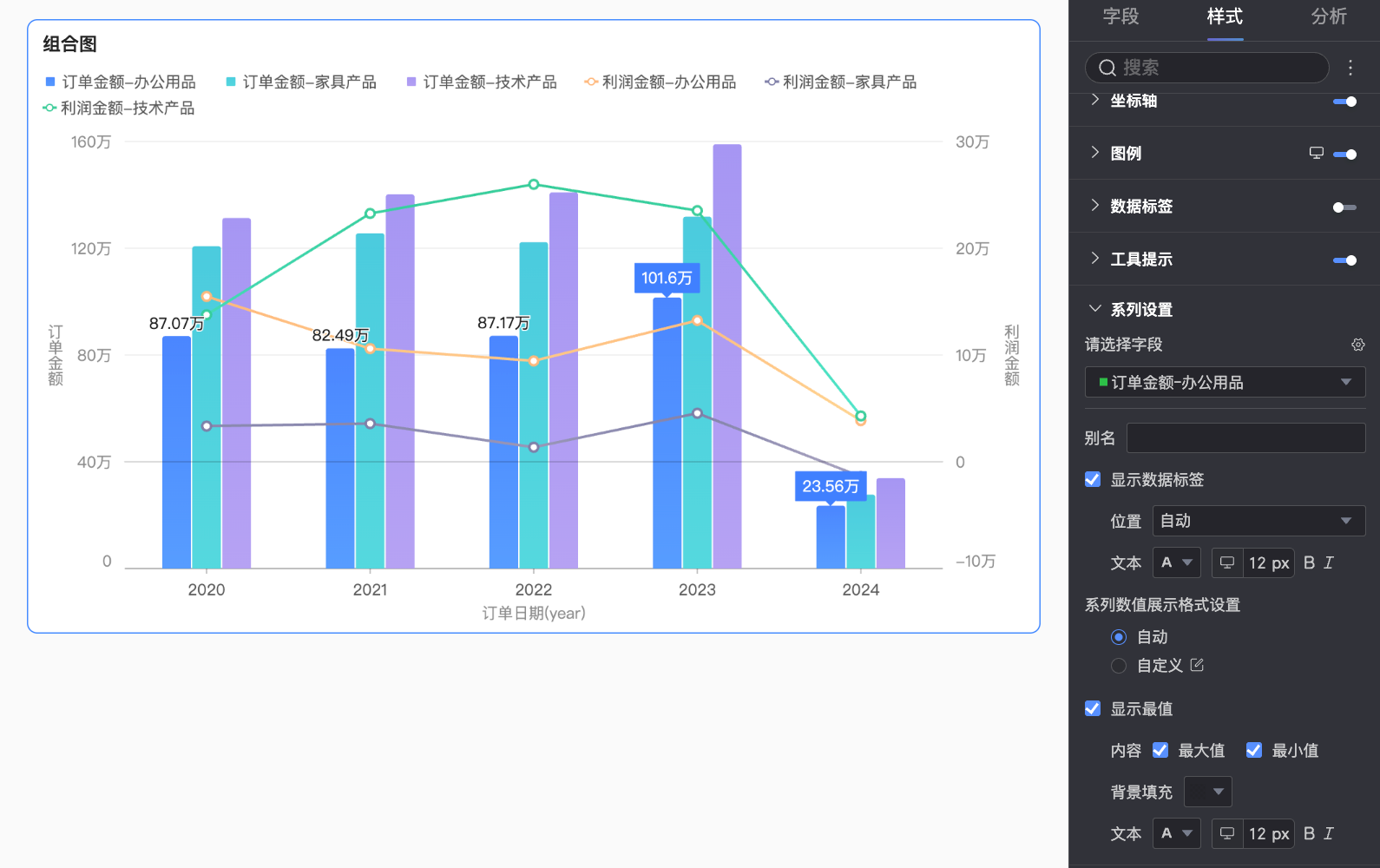Open series field settings gear
1380x868 pixels.
point(1358,345)
